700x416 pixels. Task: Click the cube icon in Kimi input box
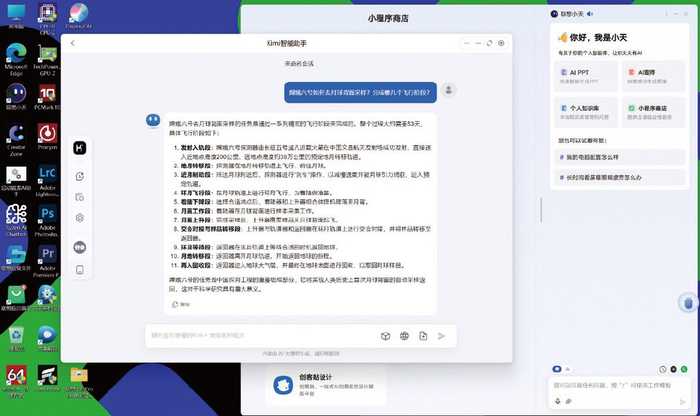click(x=386, y=336)
